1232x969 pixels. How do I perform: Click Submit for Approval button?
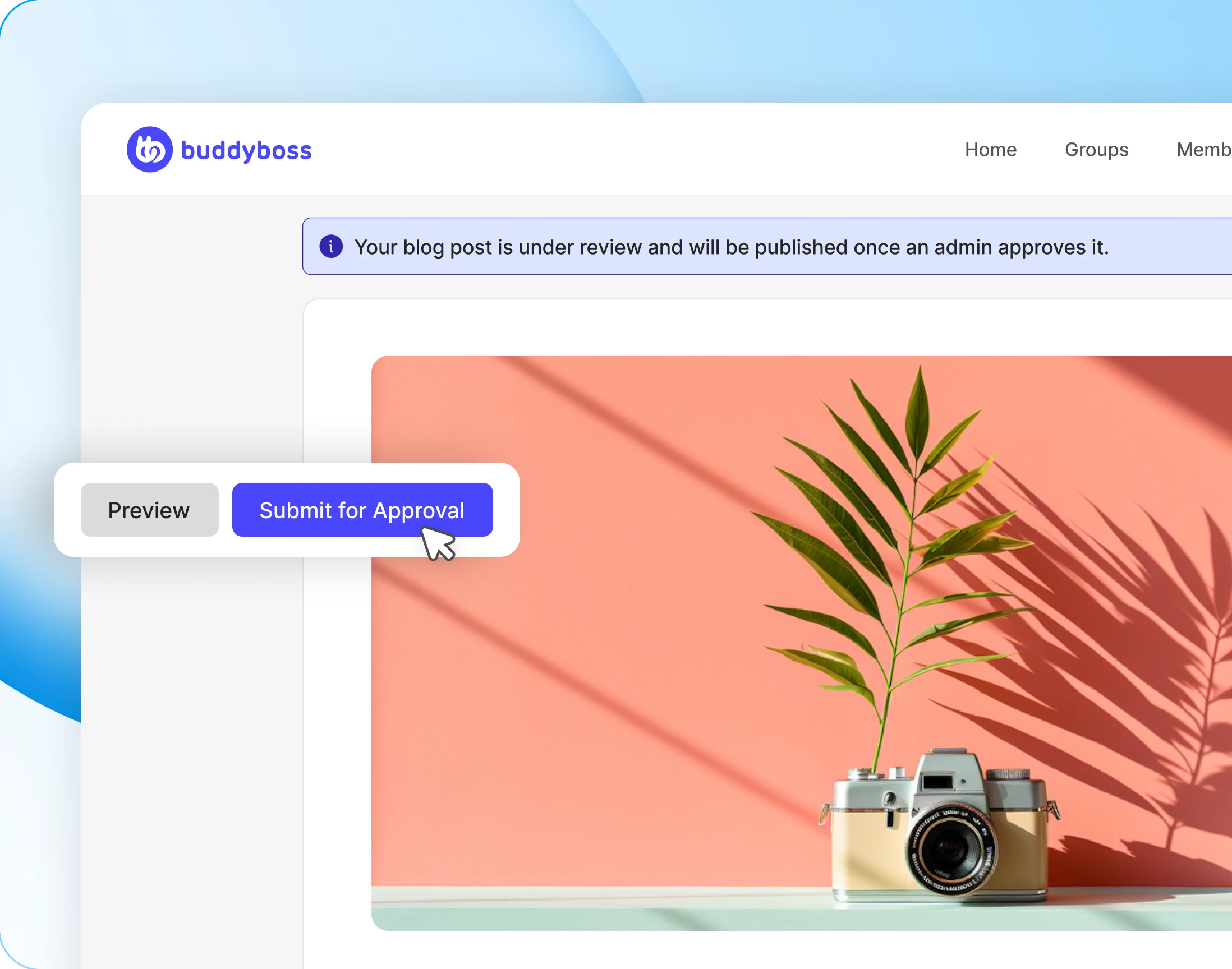coord(362,510)
